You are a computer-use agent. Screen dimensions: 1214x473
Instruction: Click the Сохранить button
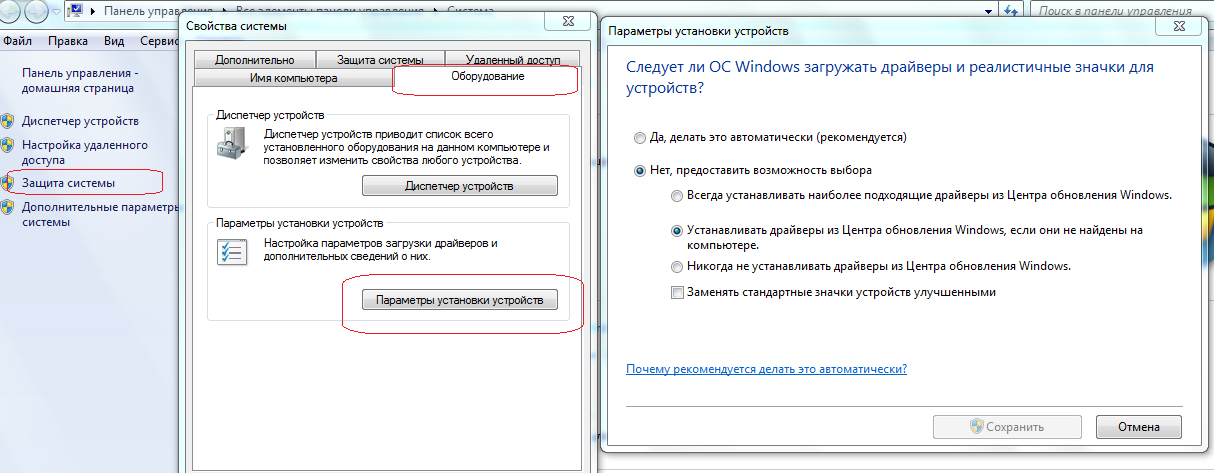point(1007,426)
